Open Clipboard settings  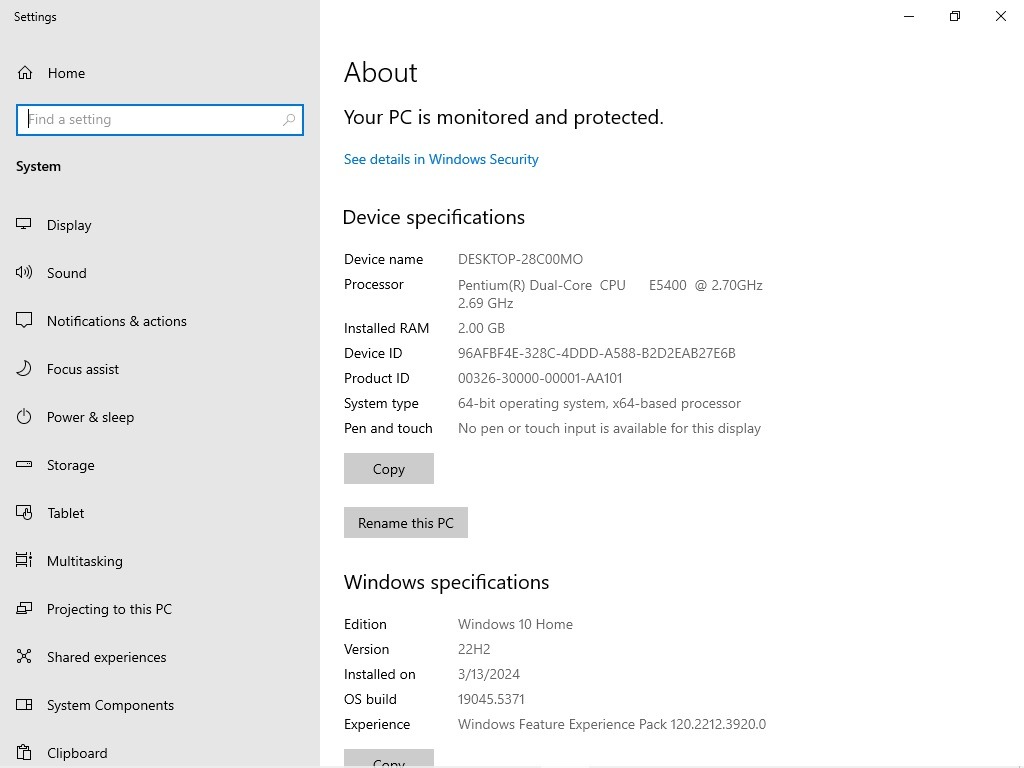[160, 753]
